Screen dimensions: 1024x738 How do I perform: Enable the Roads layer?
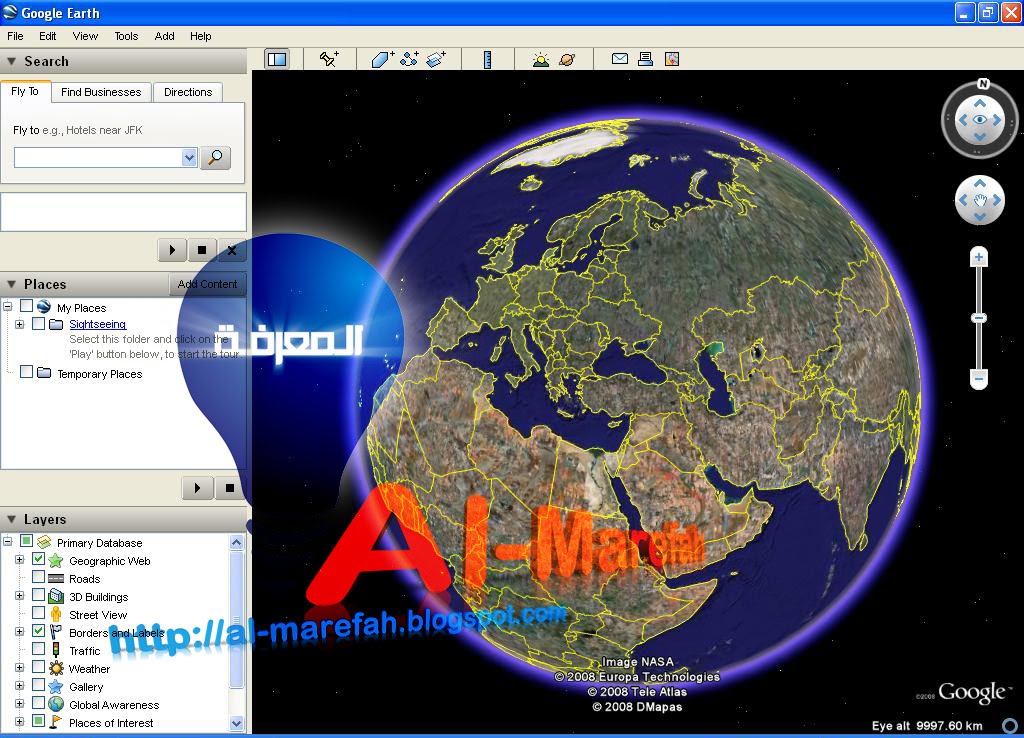point(39,578)
